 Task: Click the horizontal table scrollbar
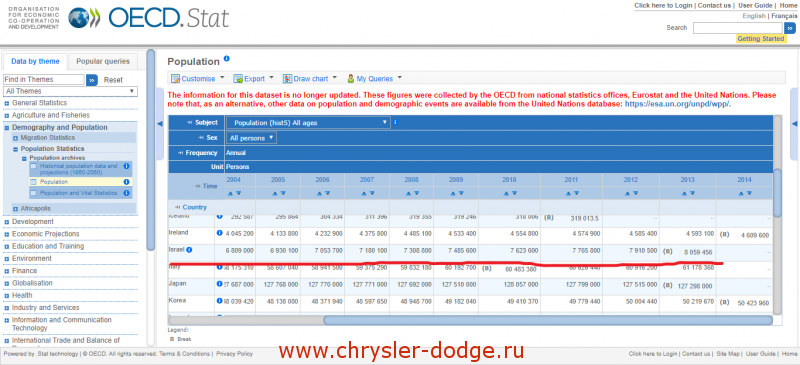click(x=547, y=320)
